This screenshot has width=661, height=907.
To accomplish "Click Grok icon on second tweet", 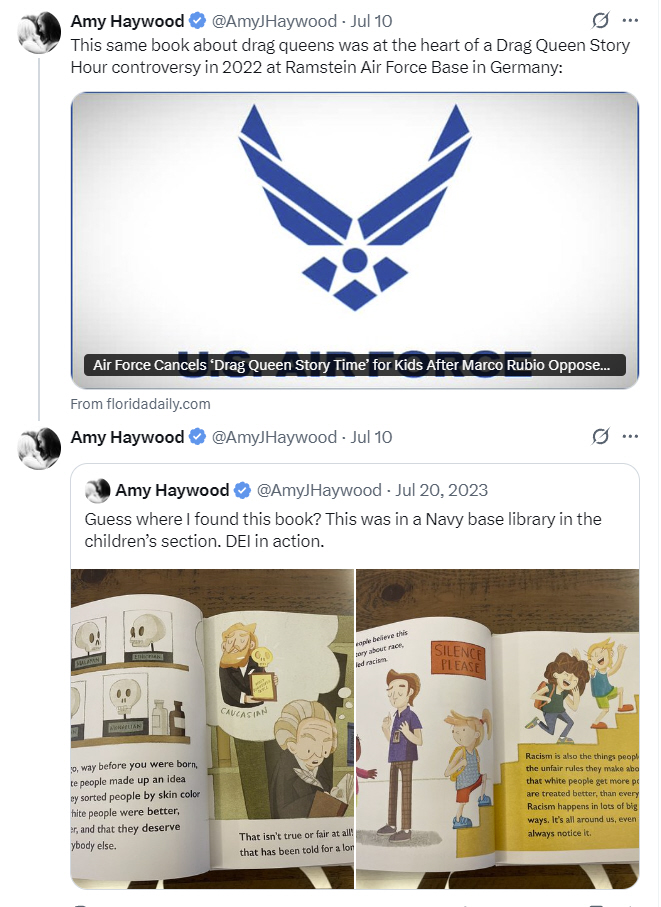I will coord(600,437).
